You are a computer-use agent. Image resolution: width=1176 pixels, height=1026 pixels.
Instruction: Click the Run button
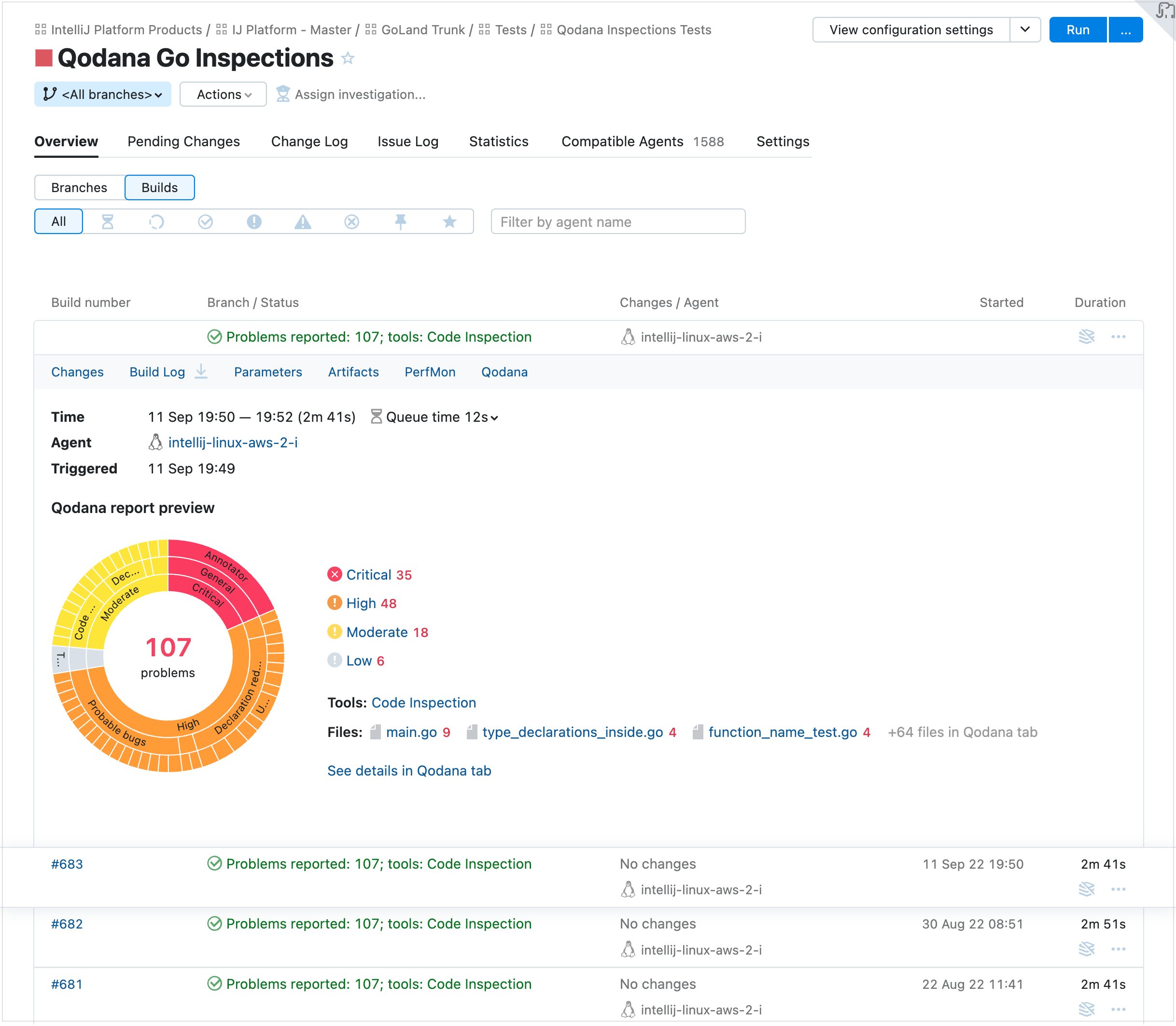1078,29
